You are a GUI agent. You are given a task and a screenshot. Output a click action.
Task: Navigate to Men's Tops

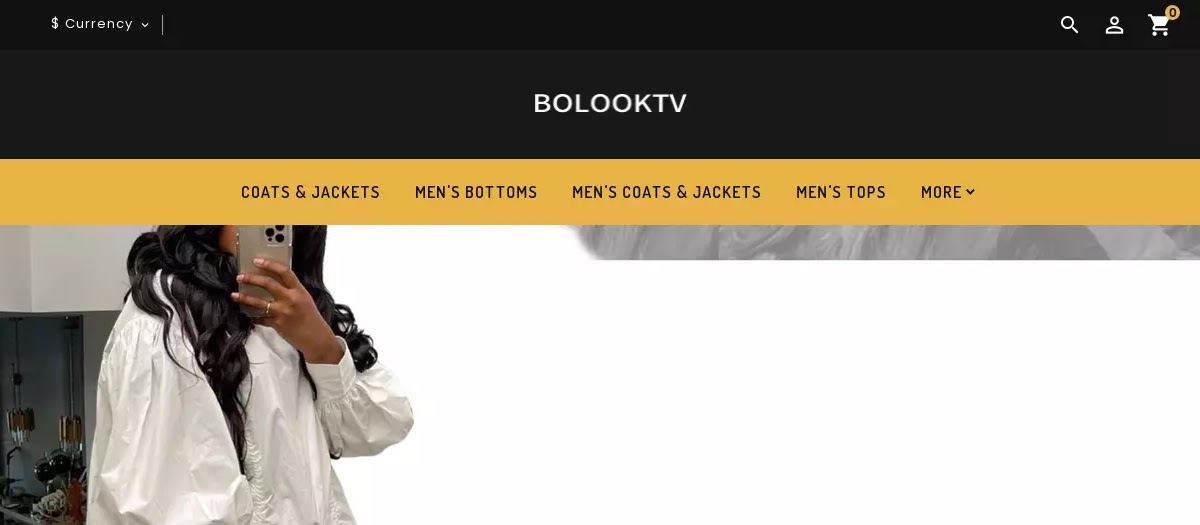pyautogui.click(x=841, y=192)
